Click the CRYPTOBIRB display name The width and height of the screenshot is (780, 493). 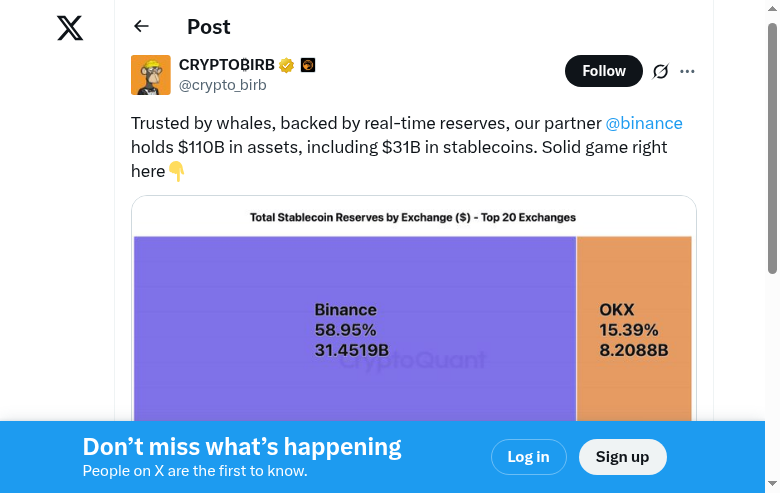click(x=226, y=65)
